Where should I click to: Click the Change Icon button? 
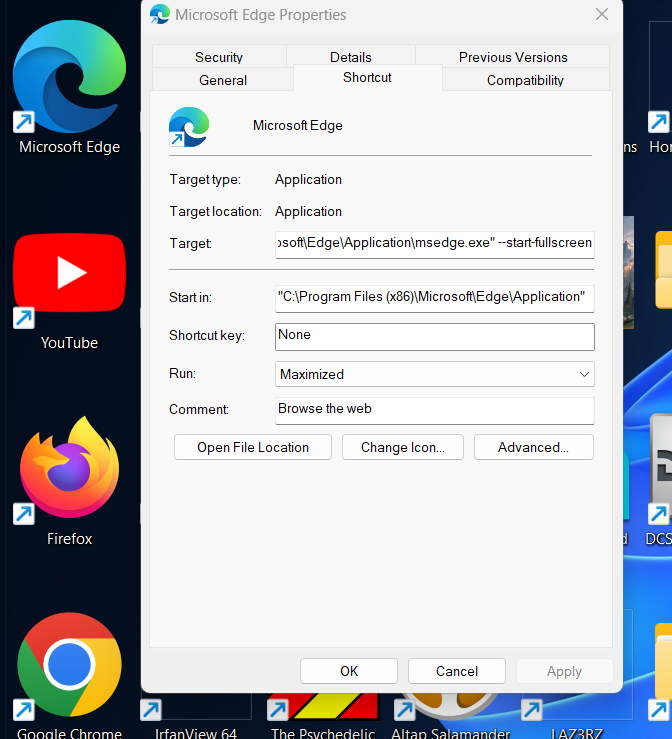pyautogui.click(x=402, y=447)
